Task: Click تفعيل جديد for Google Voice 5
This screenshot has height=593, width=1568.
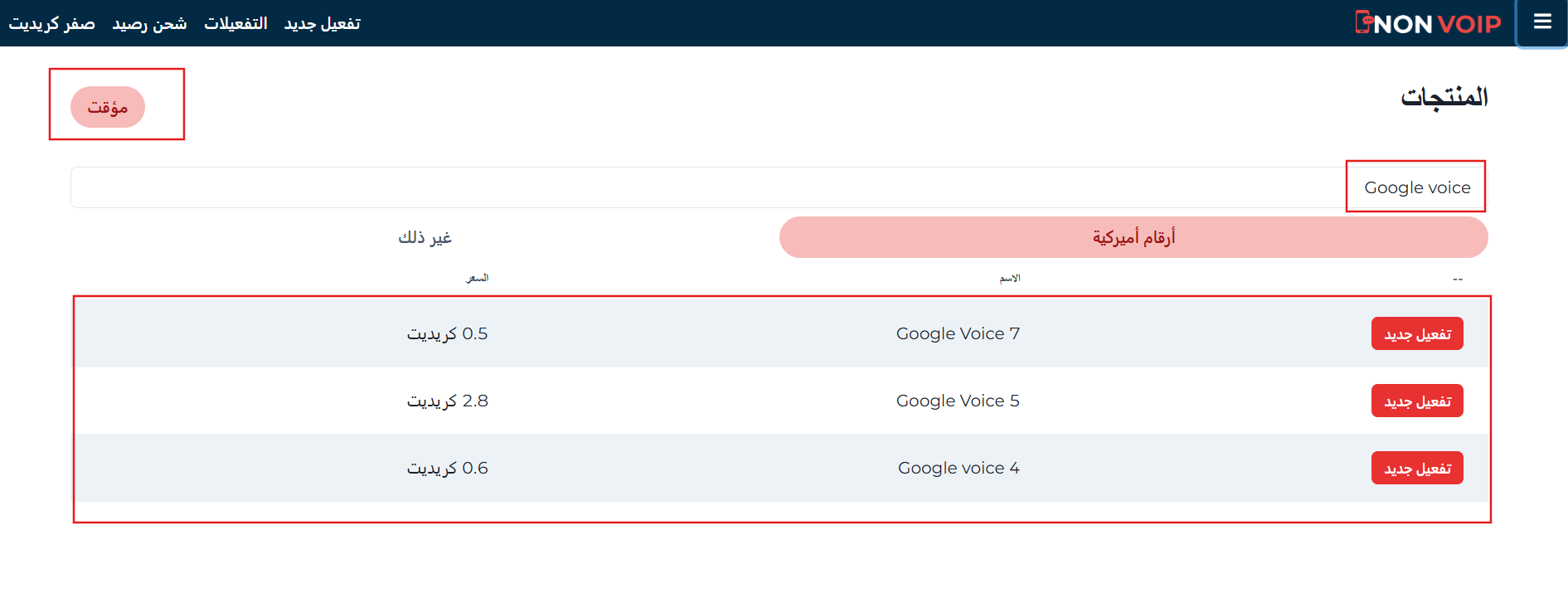Action: coord(1417,401)
